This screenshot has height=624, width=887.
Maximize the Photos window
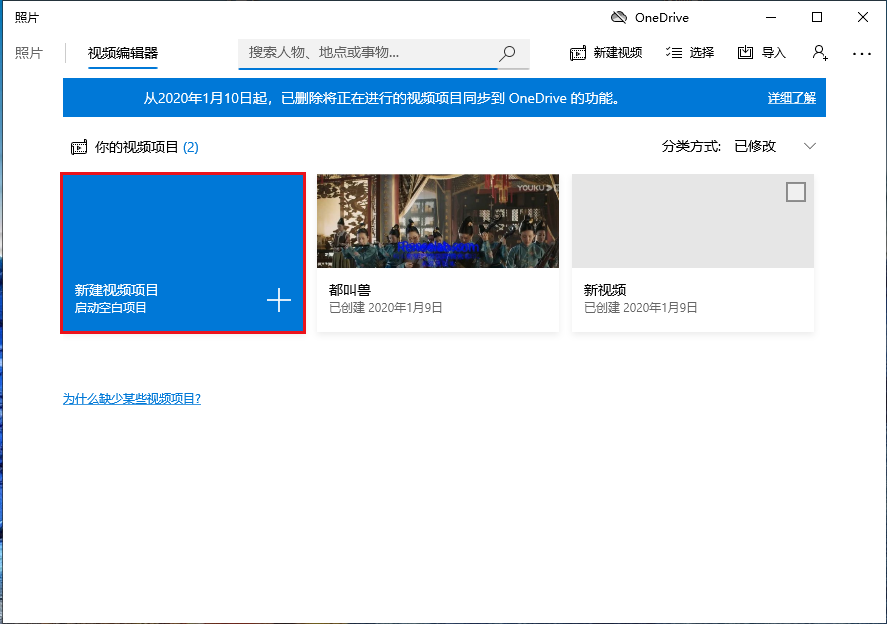pyautogui.click(x=817, y=17)
